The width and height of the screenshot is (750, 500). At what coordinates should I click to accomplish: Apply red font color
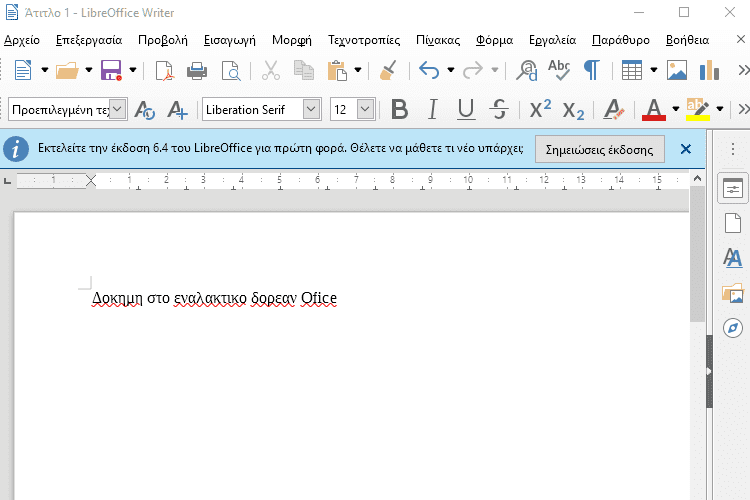654,110
